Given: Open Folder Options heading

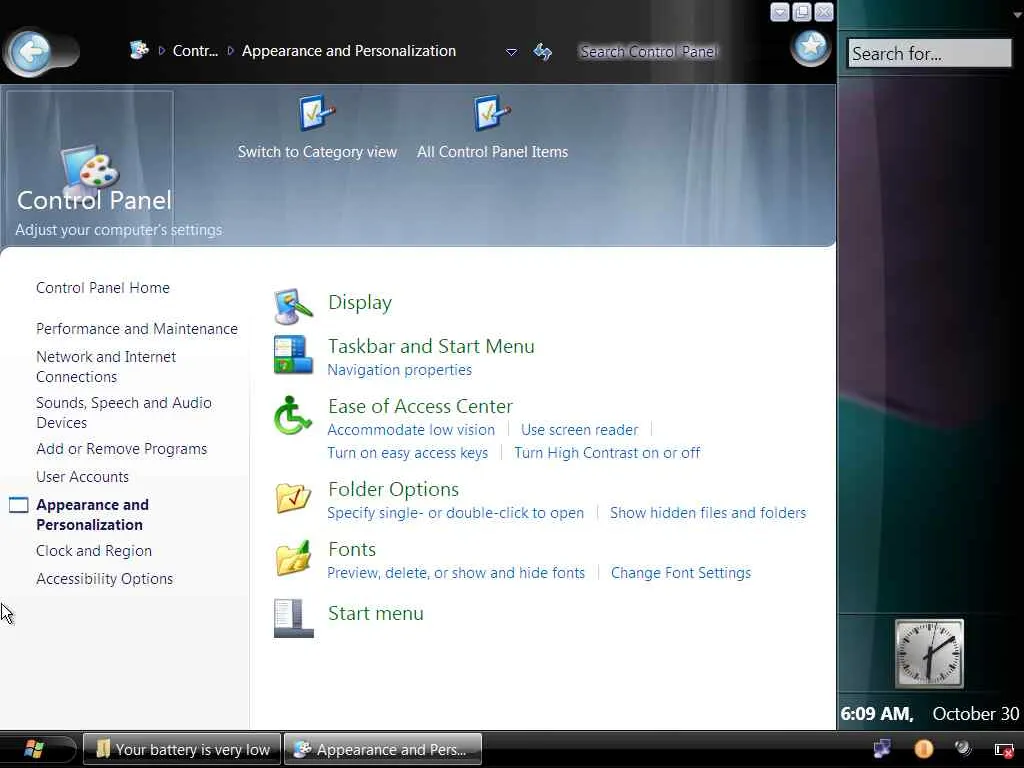Looking at the screenshot, I should pyautogui.click(x=393, y=489).
